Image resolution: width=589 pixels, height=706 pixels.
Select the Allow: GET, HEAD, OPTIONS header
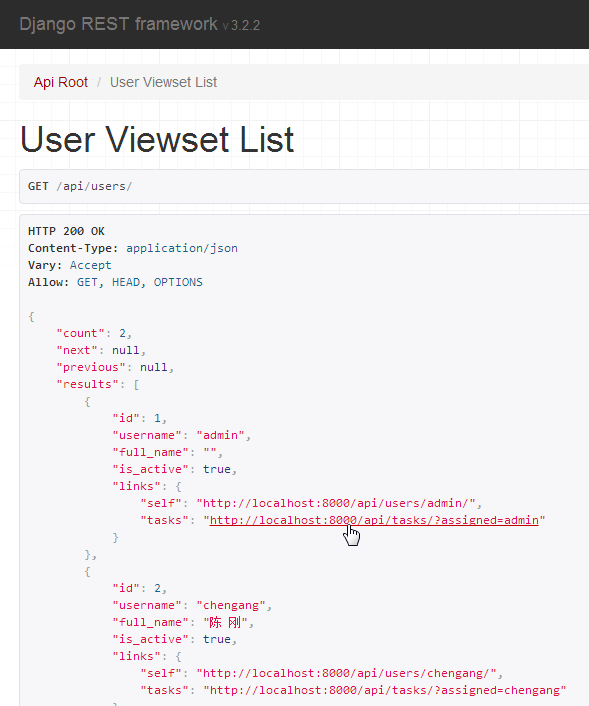tap(115, 282)
